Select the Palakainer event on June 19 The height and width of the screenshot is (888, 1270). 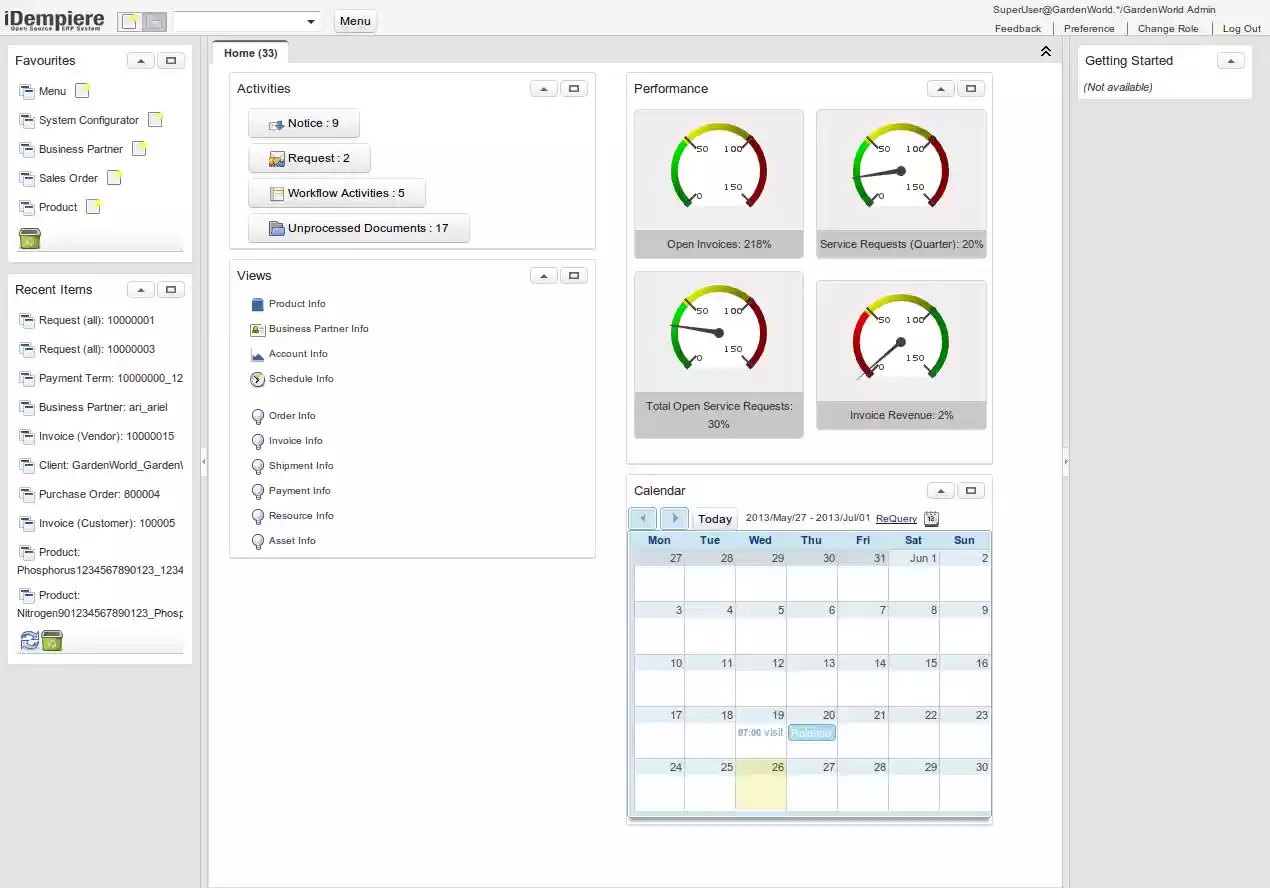(x=811, y=733)
